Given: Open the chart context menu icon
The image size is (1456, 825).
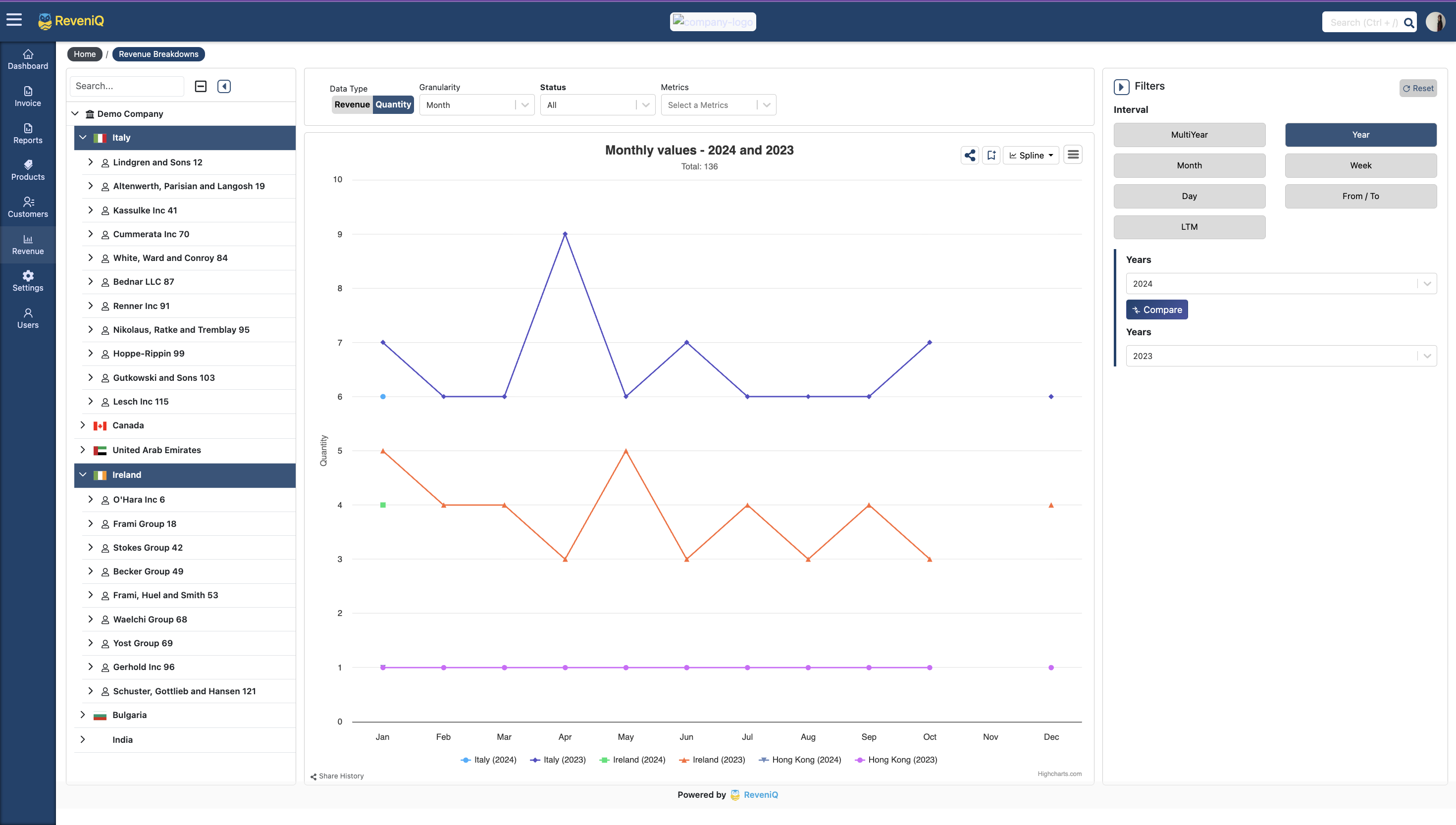Looking at the screenshot, I should [1073, 155].
